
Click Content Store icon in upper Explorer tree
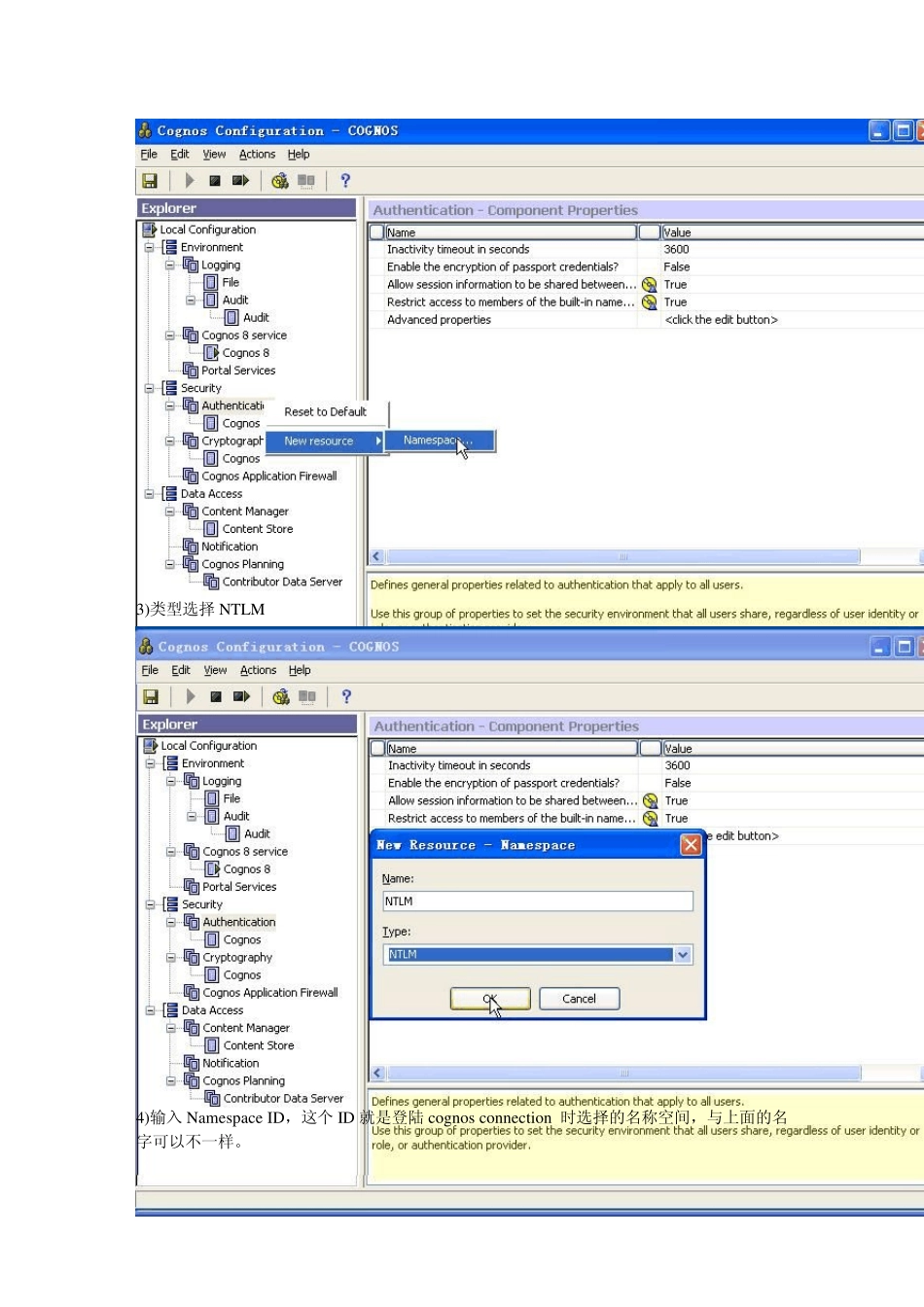211,529
